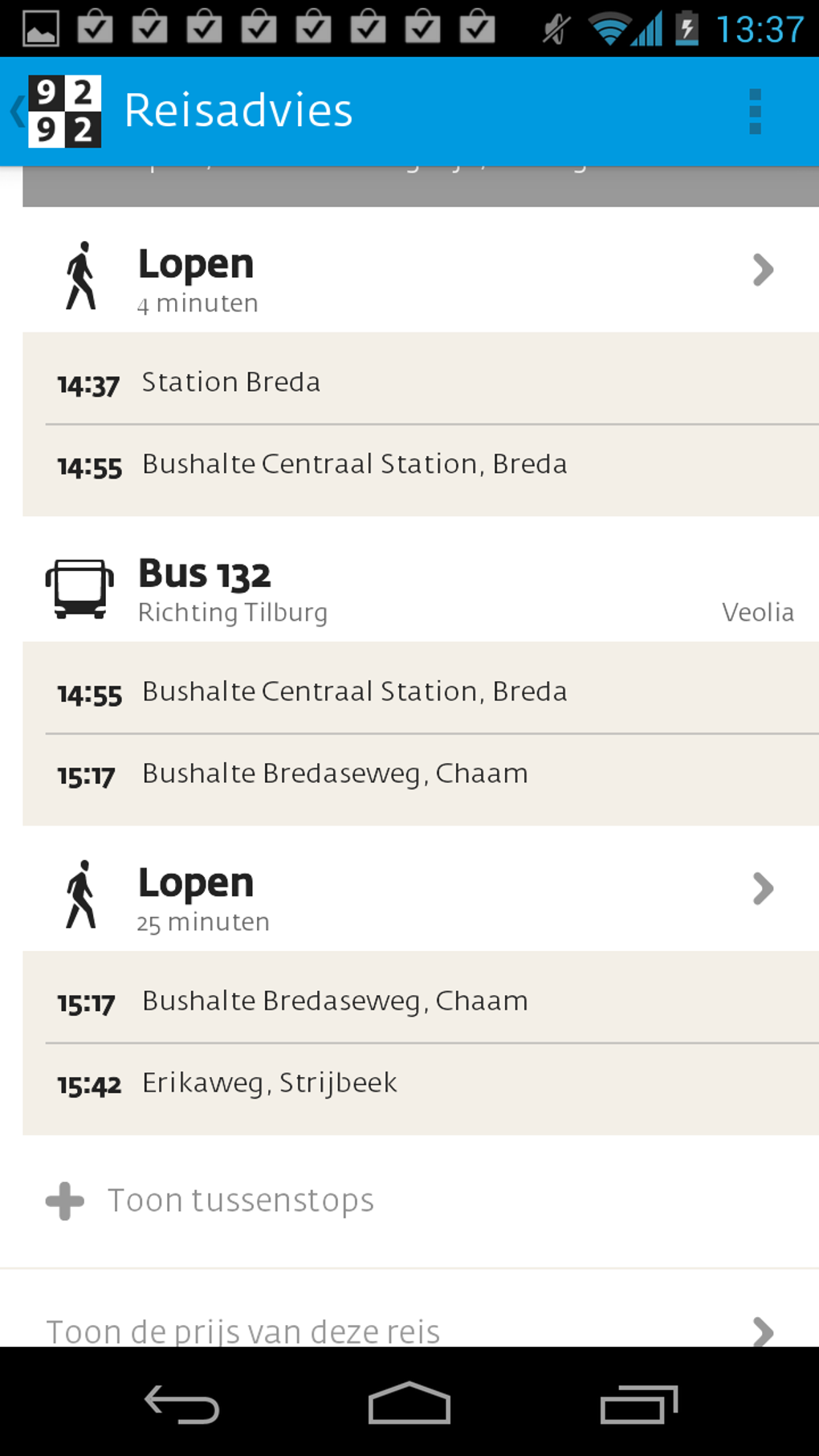This screenshot has height=1456, width=819.
Task: Expand the 4 minuten walk details
Action: point(762,271)
